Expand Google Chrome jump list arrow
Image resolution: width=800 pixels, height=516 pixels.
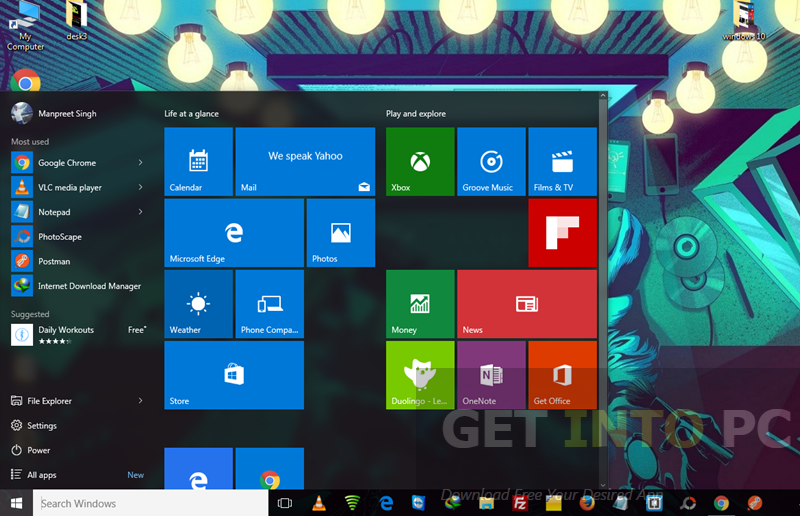140,163
